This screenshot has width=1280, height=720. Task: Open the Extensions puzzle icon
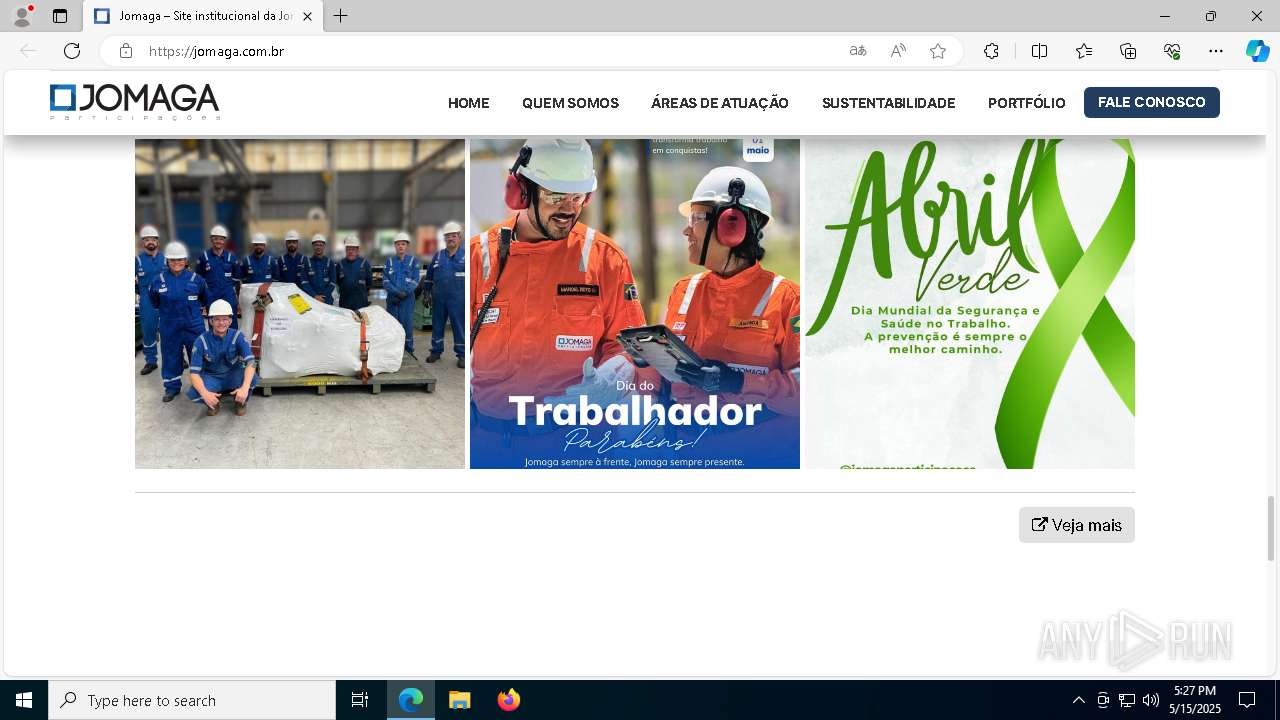(991, 51)
